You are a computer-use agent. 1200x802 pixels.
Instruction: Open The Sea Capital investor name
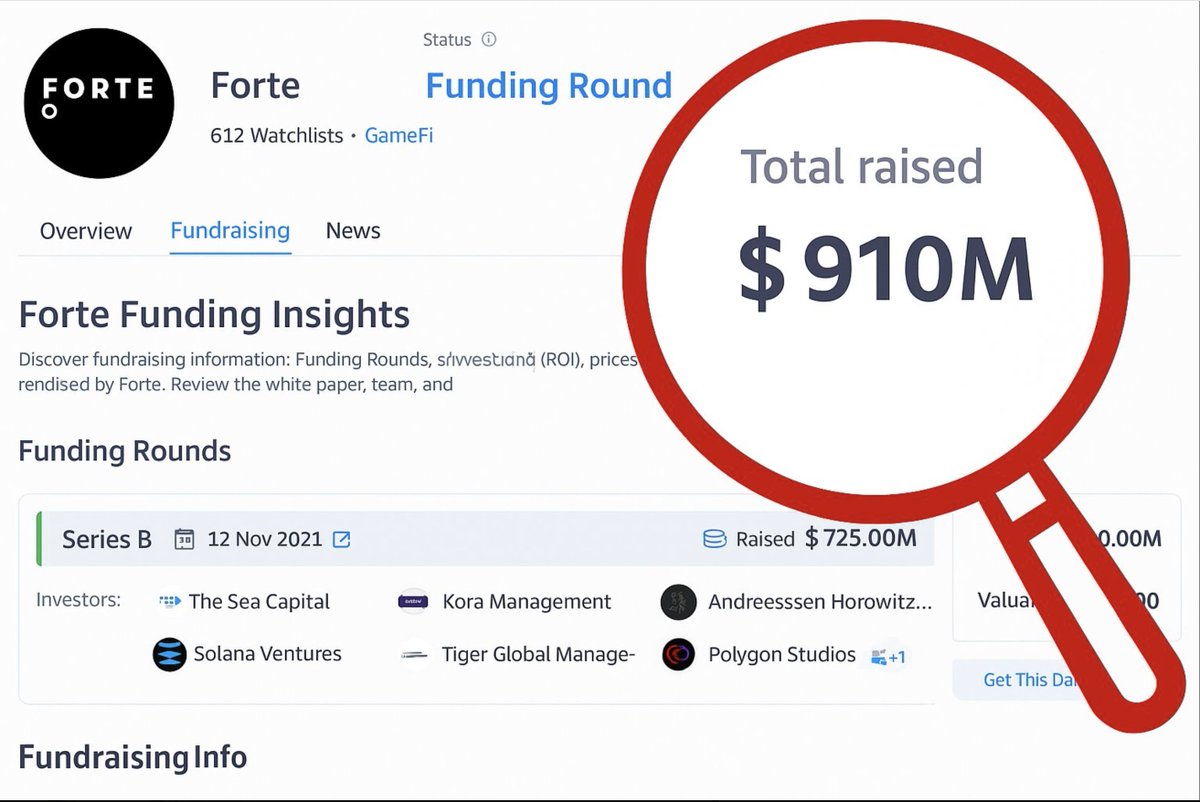tap(259, 601)
